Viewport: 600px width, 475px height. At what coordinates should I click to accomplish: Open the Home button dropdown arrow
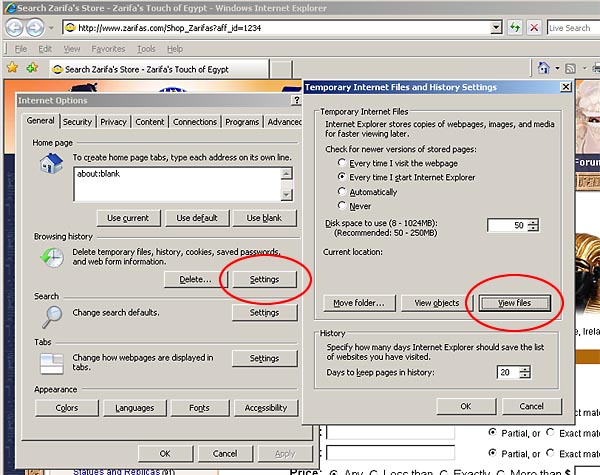[557, 69]
